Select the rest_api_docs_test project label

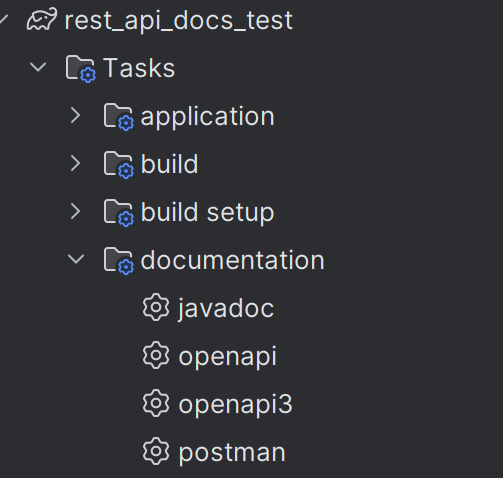[179, 21]
